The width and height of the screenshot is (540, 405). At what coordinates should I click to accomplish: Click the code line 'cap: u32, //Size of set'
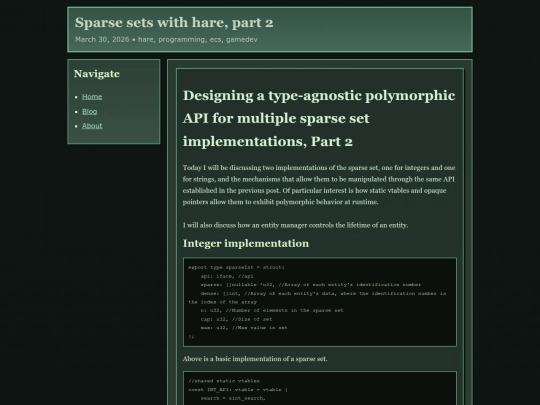click(x=236, y=319)
